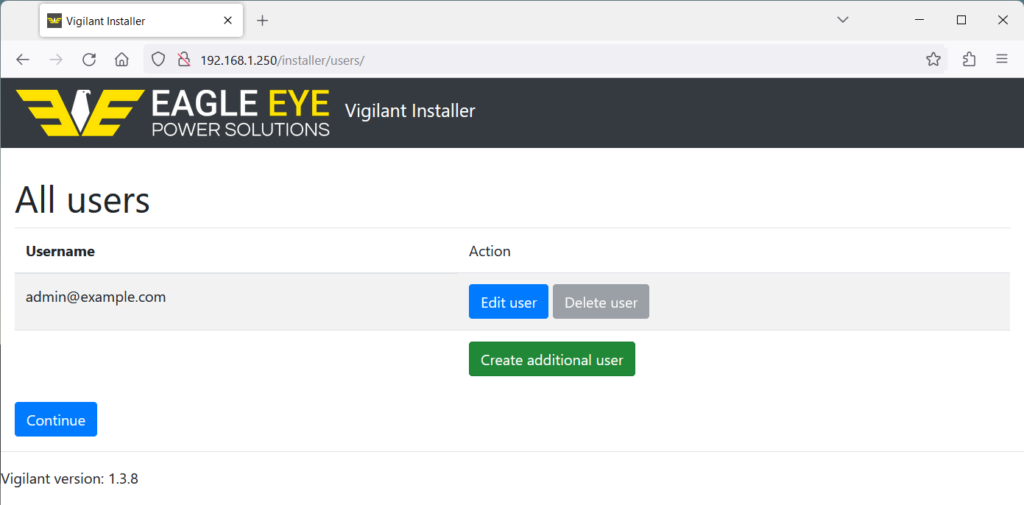
Task: Click the Vigilant Installer header title
Action: [409, 111]
